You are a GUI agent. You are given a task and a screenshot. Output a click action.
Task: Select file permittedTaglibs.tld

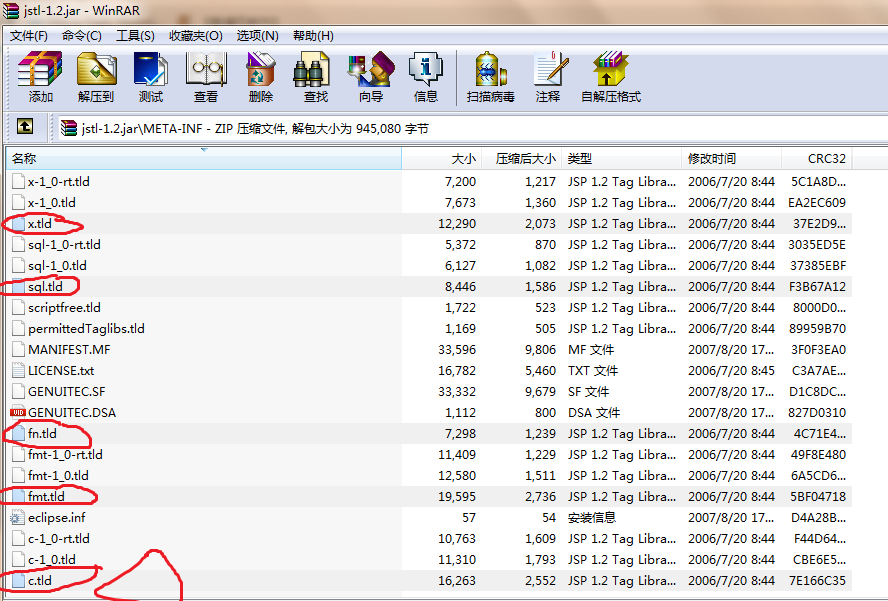pos(86,329)
